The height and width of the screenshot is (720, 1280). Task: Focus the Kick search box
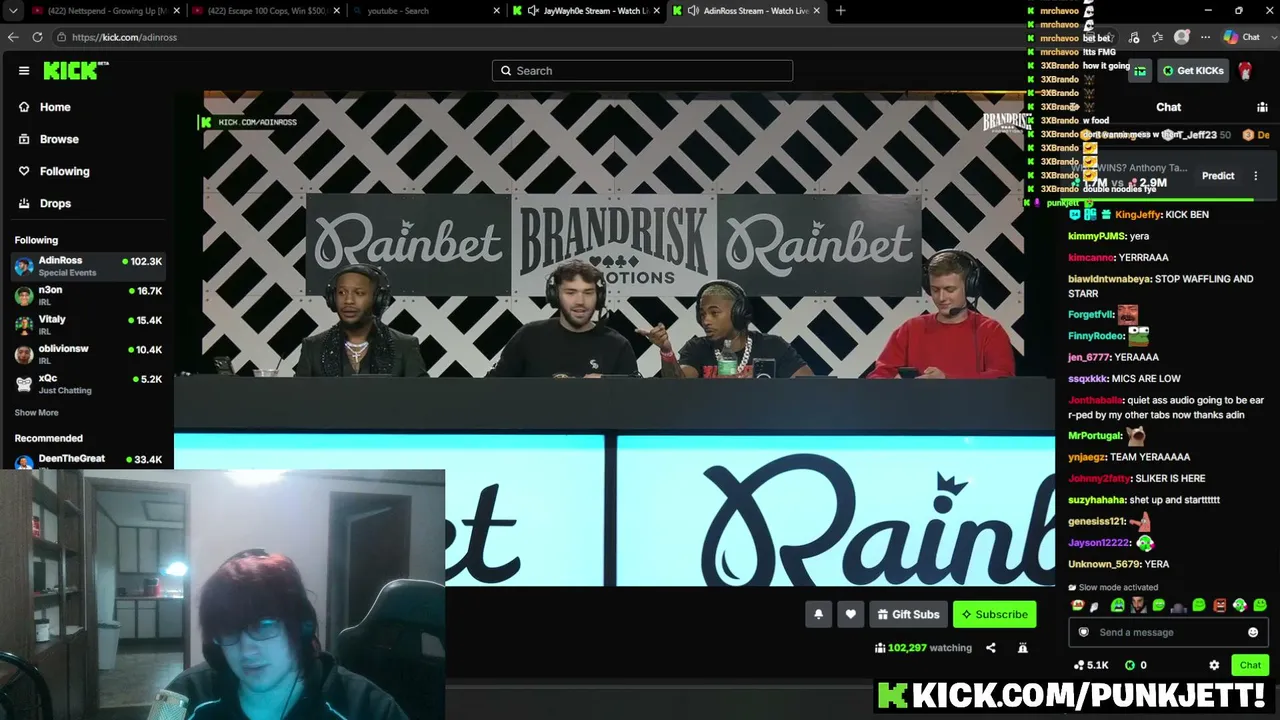point(642,71)
